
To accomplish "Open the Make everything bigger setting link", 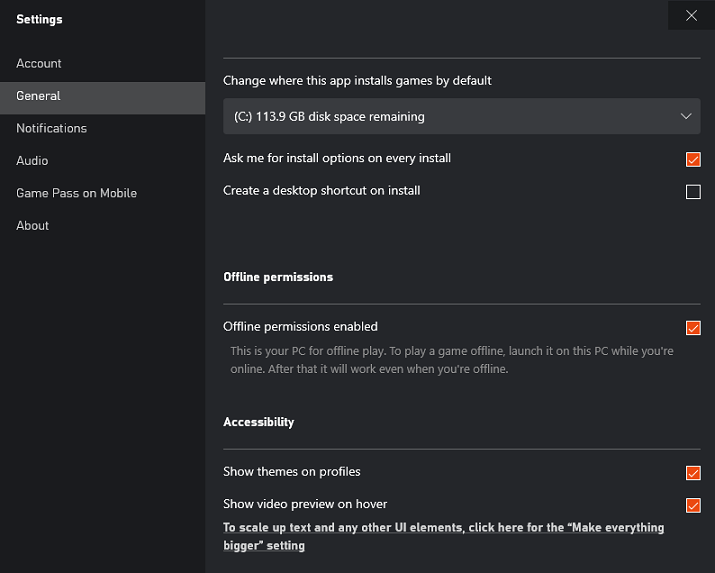I will (x=443, y=537).
